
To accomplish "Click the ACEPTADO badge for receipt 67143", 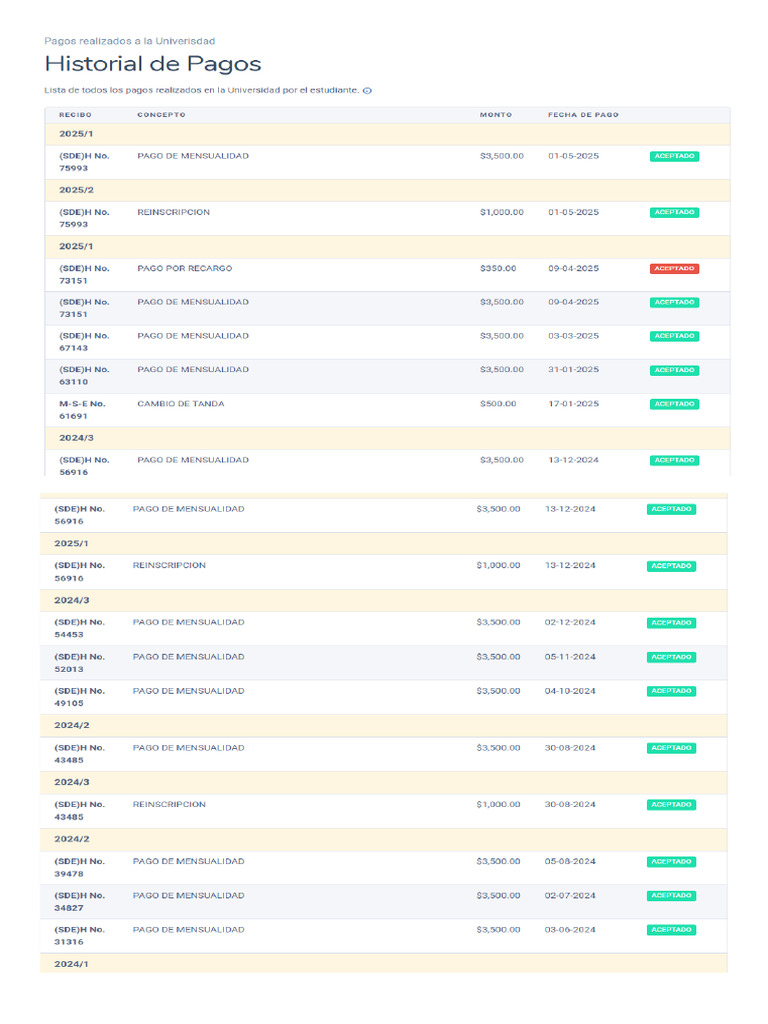I will click(674, 336).
